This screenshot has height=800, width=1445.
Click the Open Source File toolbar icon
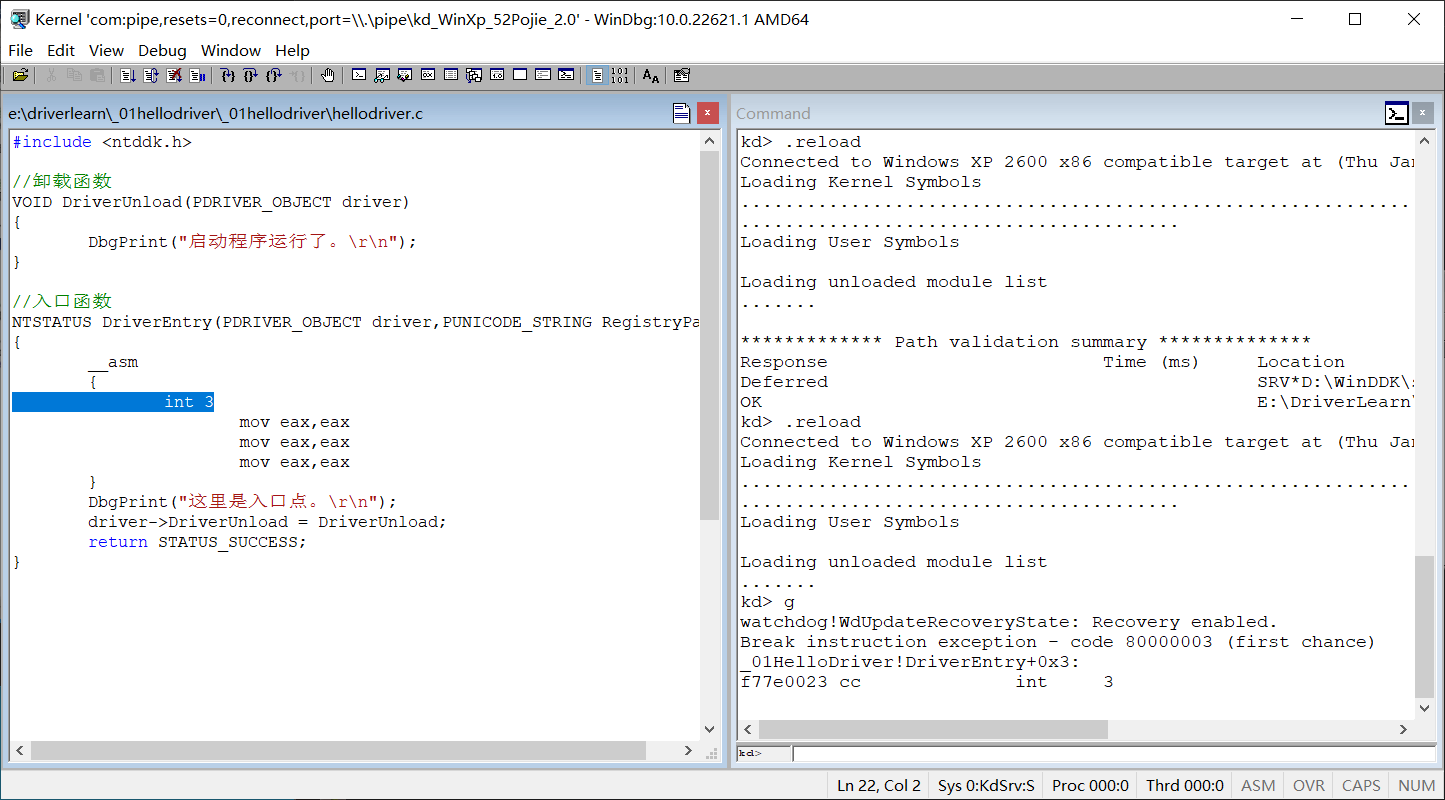tap(20, 75)
